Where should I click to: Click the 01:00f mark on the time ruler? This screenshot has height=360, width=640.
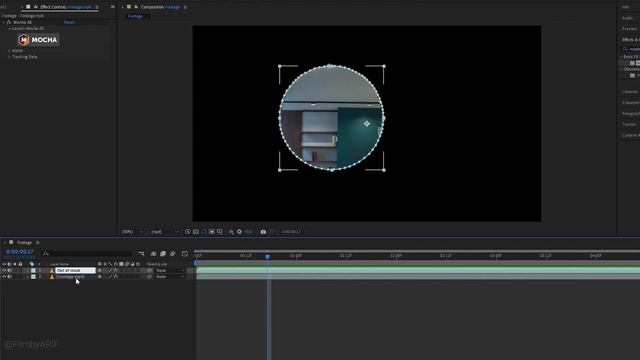(x=296, y=256)
